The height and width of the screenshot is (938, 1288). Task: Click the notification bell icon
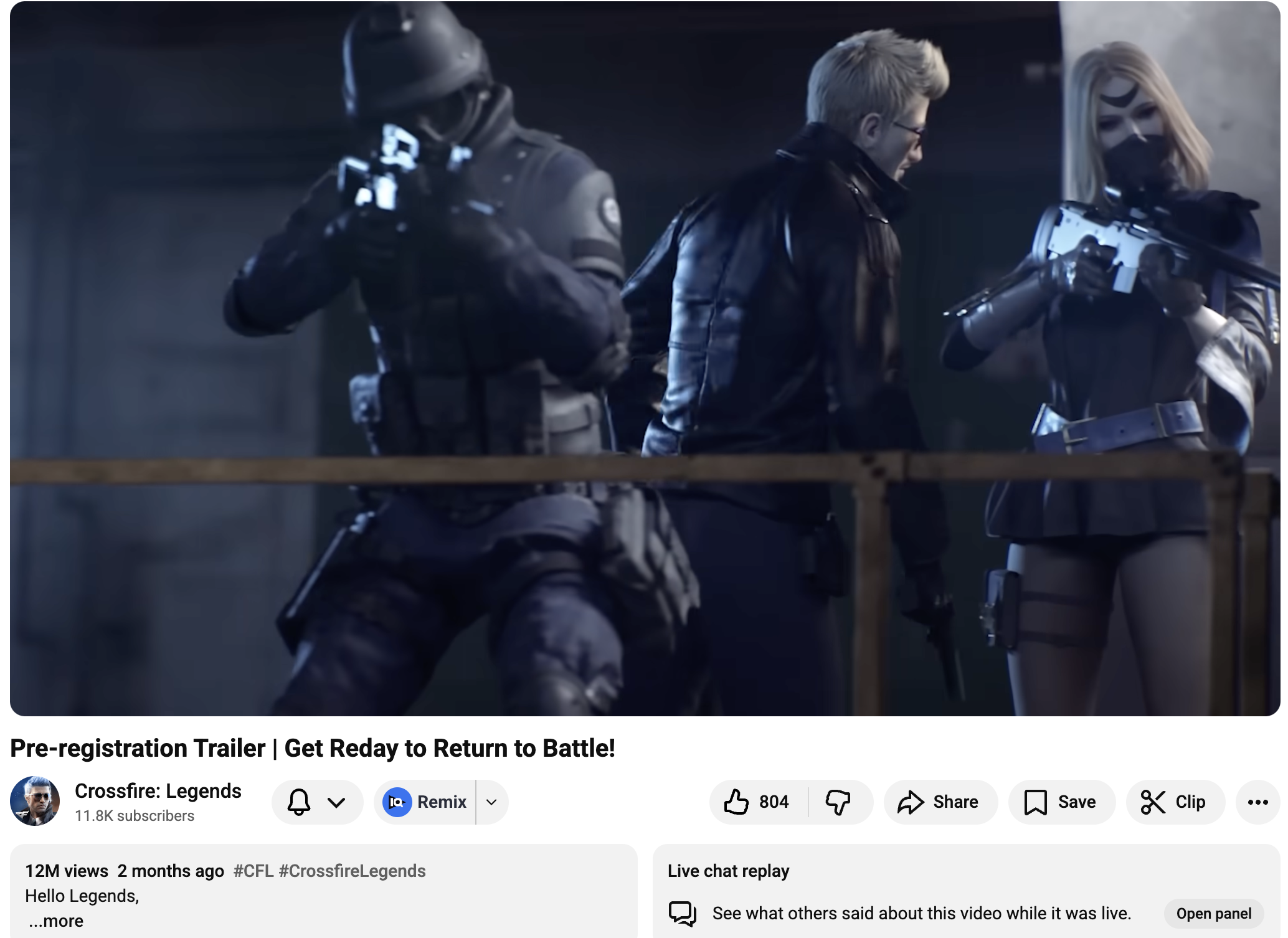click(299, 802)
